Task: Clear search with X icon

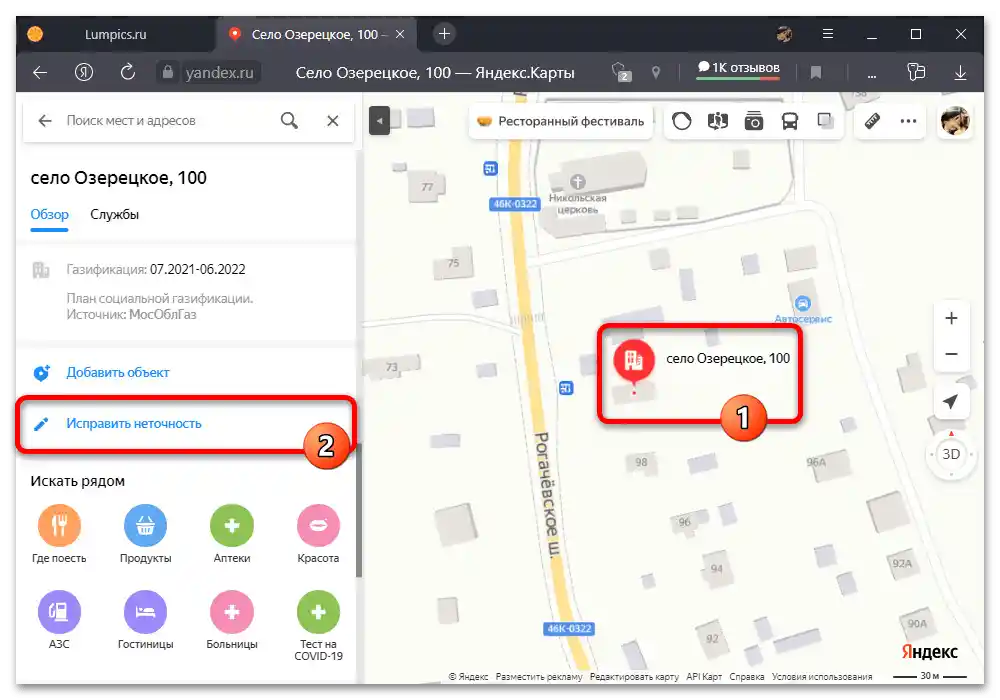Action: coord(333,120)
